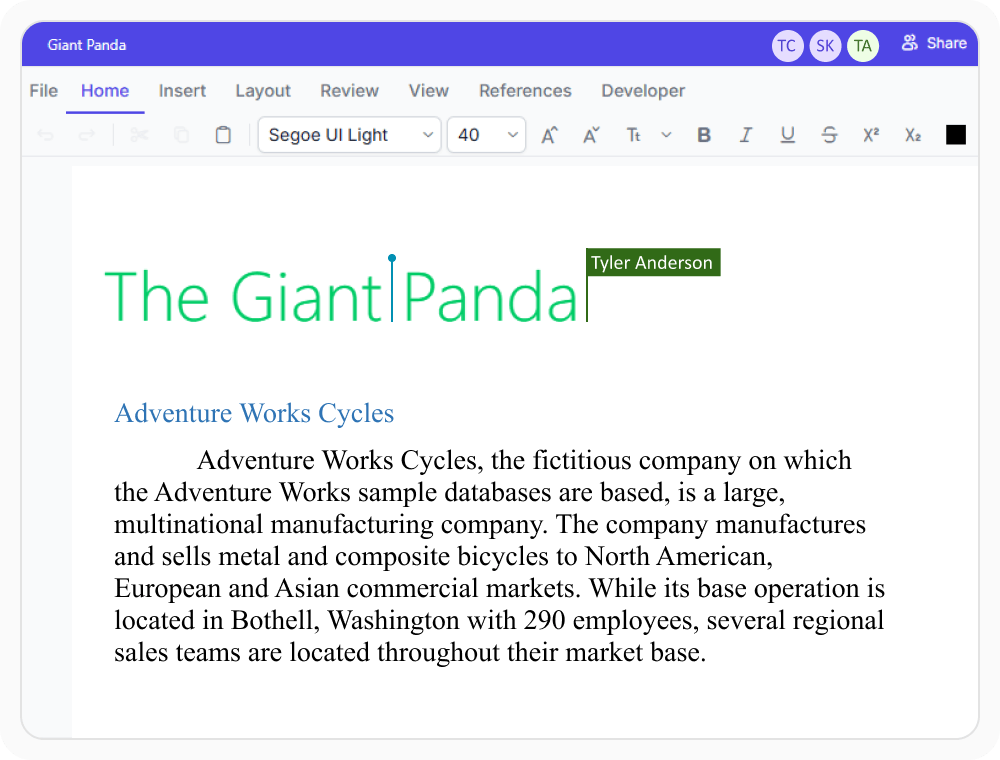Toggle Underline formatting
Screen dimensions: 1000x760
point(788,135)
